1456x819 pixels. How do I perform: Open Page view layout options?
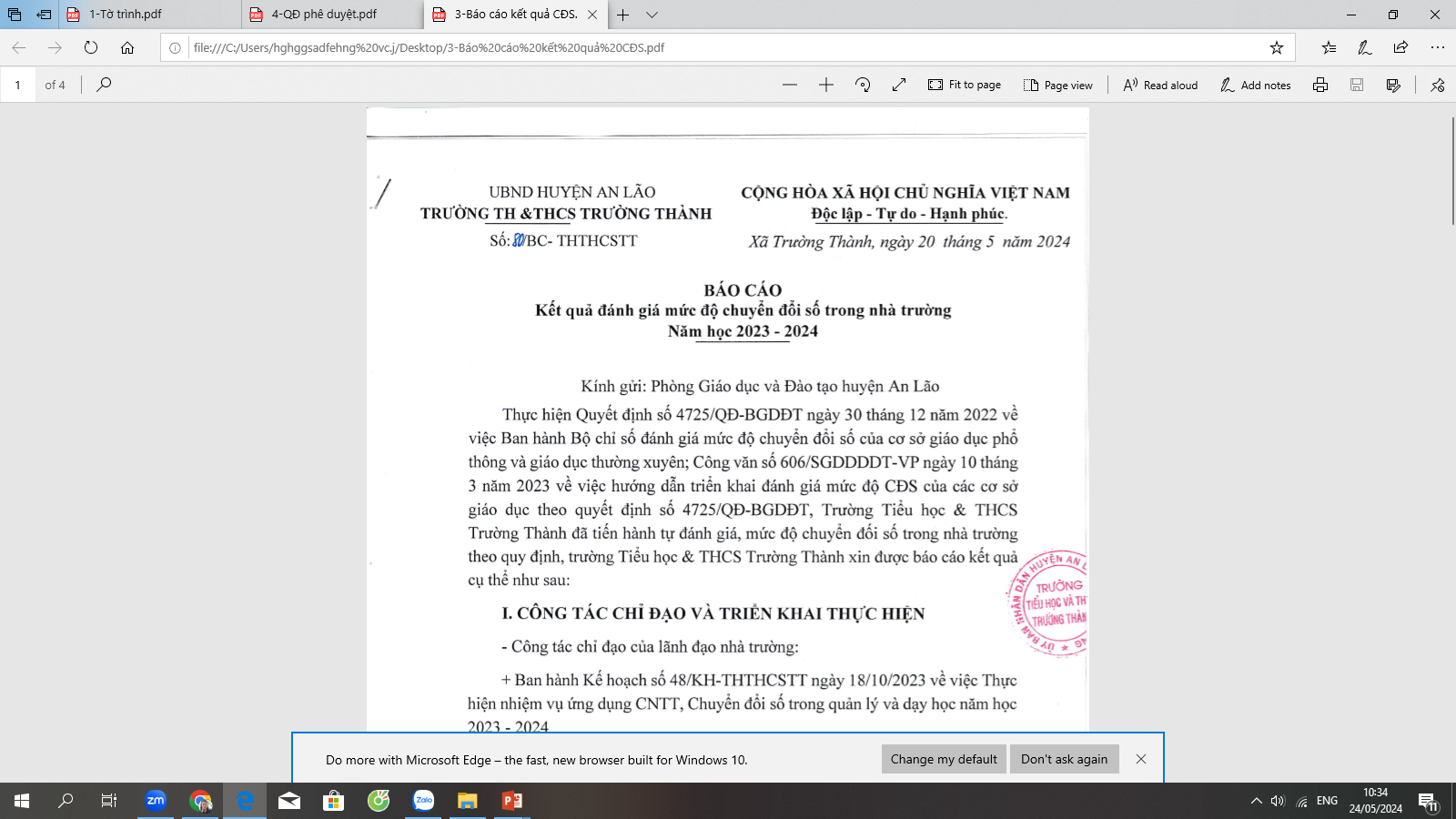(x=1057, y=85)
